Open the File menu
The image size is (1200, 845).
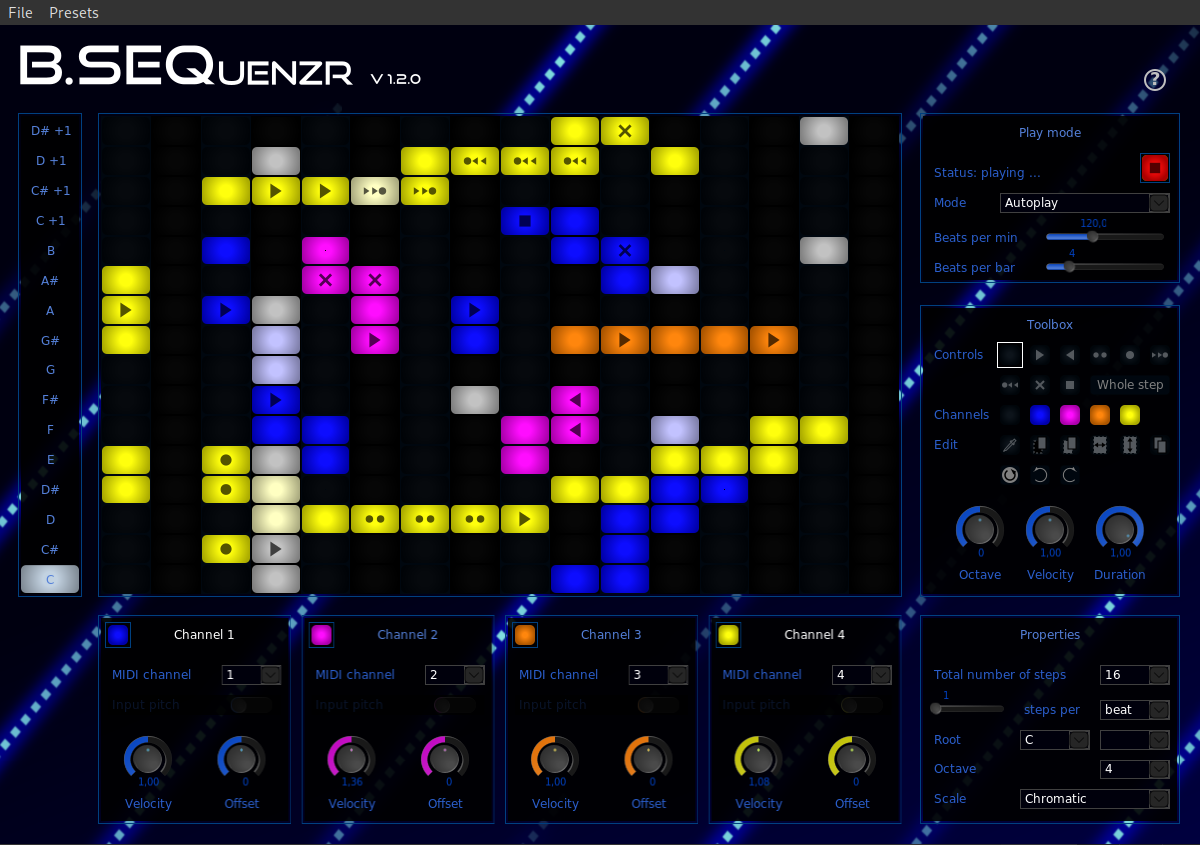pyautogui.click(x=20, y=13)
